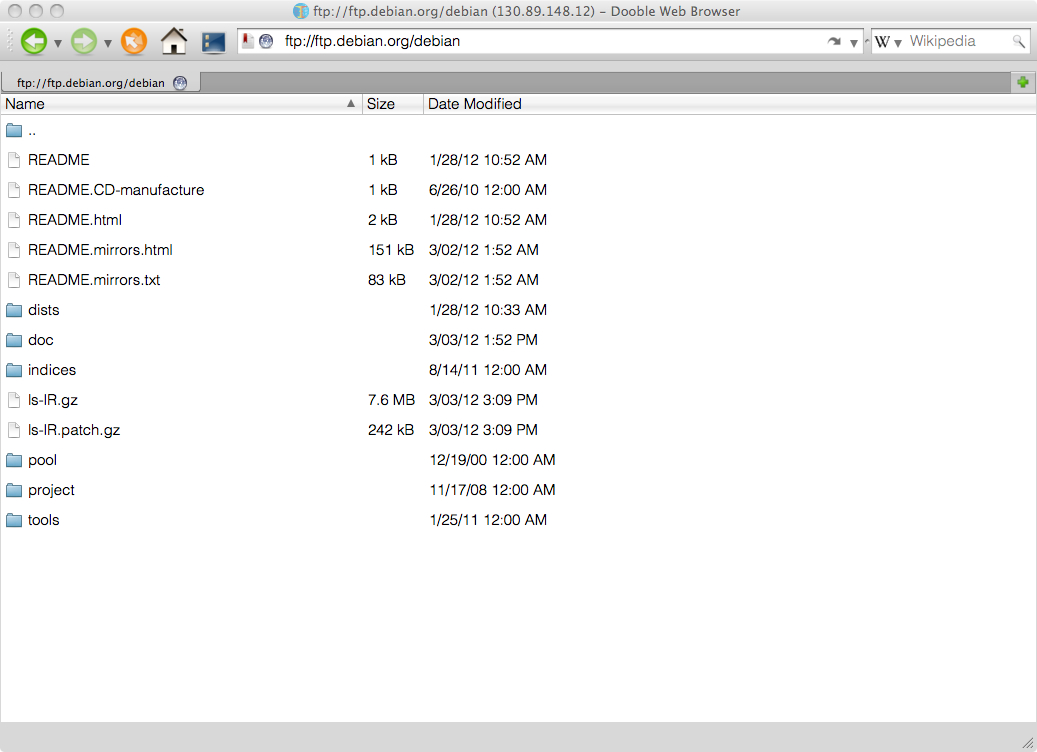Sort by the Date Modified column header
The width and height of the screenshot is (1037, 752).
[729, 104]
